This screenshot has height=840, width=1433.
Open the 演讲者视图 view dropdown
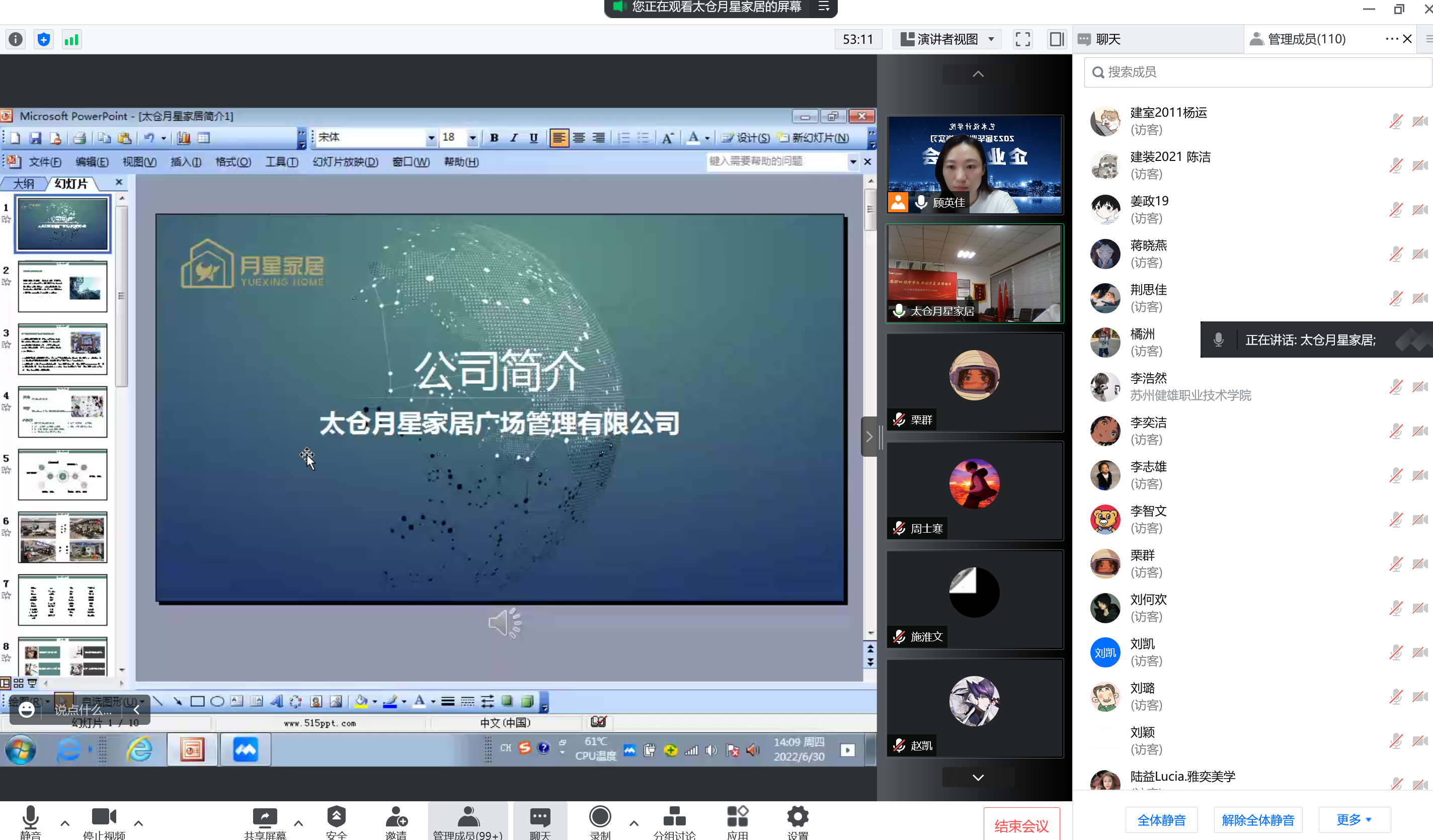[947, 39]
